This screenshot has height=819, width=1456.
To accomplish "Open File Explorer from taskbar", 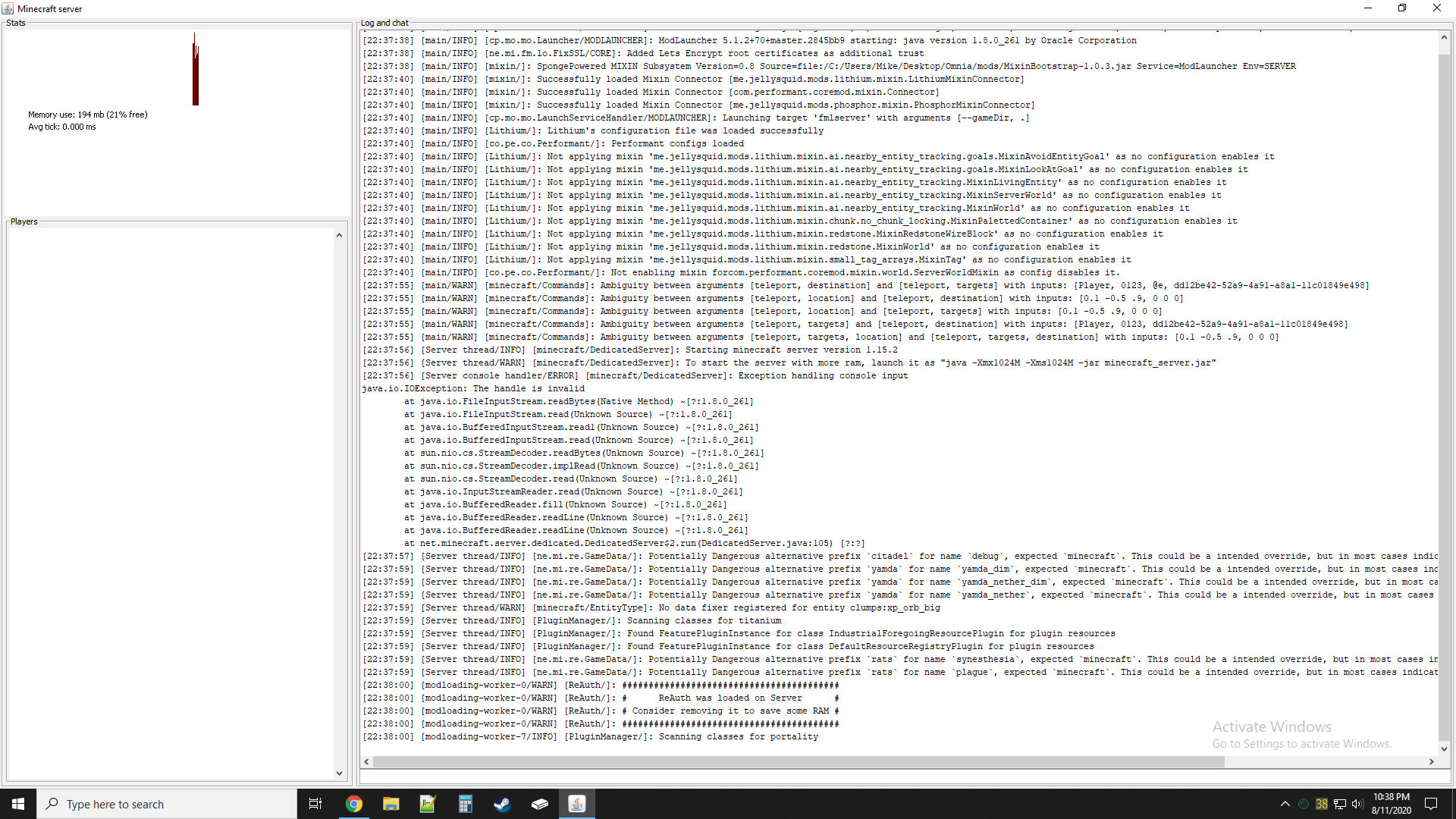I will [x=391, y=804].
